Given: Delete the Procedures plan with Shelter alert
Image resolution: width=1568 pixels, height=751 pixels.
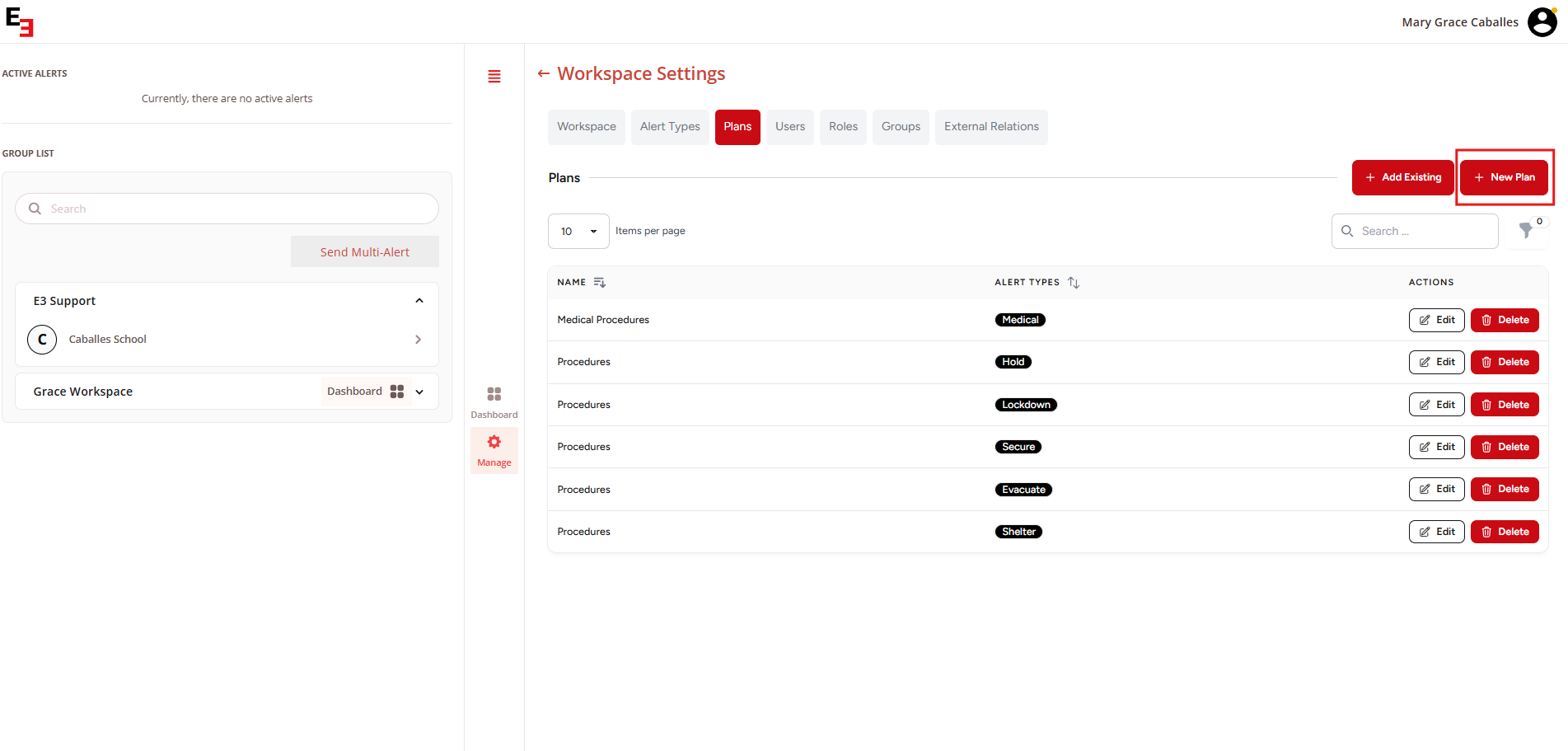Looking at the screenshot, I should coord(1505,532).
